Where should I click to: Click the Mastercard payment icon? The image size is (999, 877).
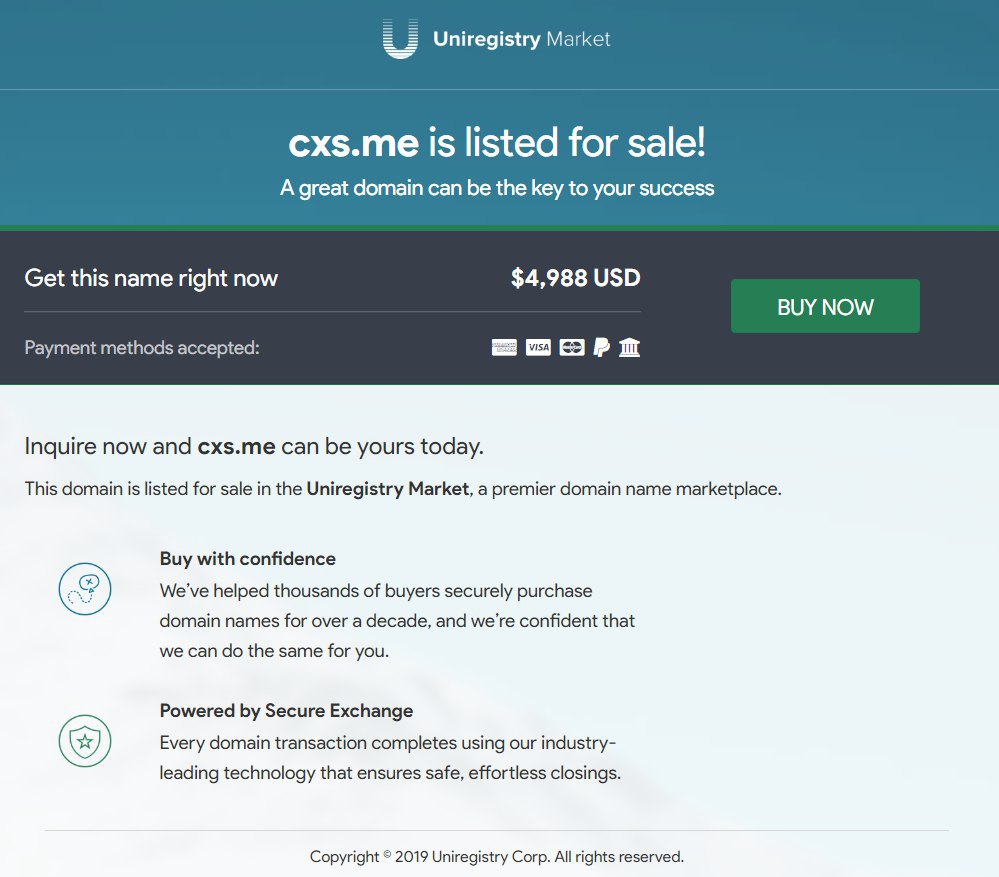click(572, 348)
